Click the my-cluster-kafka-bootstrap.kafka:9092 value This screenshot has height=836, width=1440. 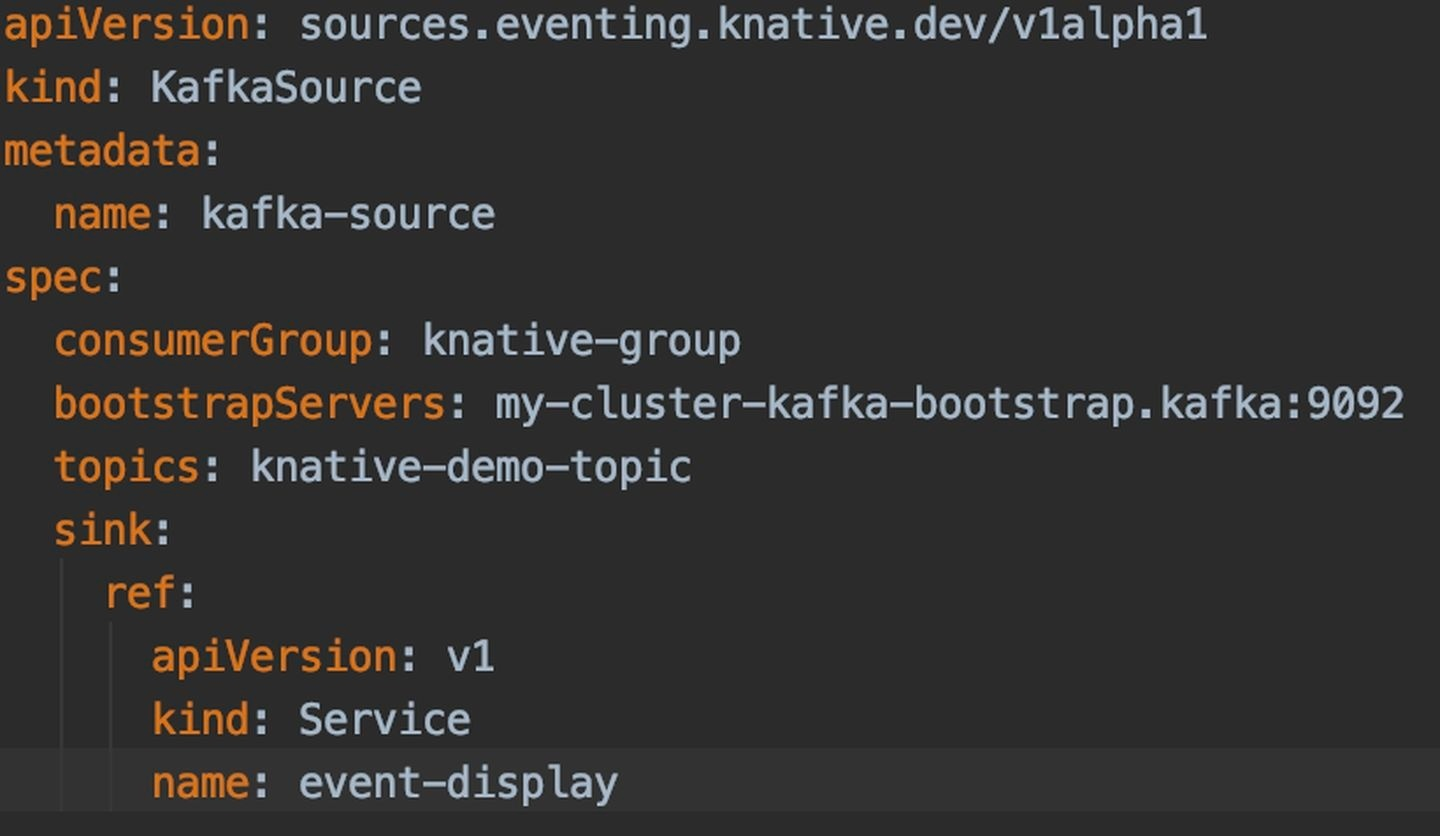pos(949,405)
